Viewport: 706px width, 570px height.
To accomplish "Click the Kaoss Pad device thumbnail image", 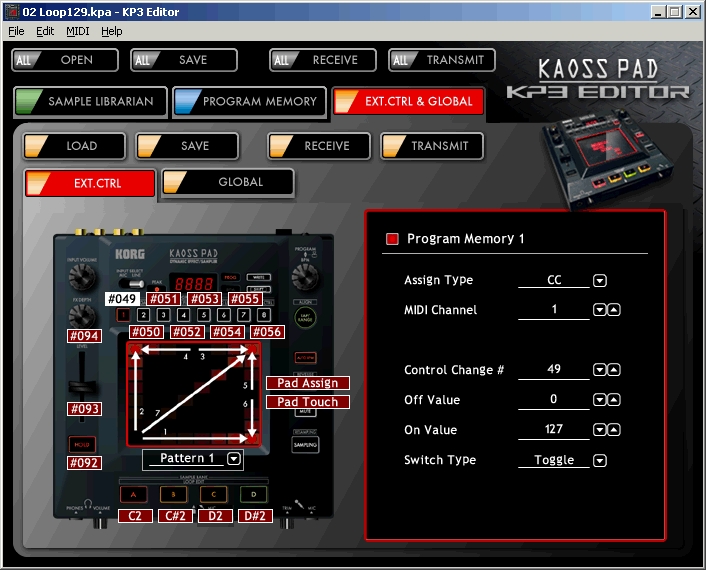I will click(609, 160).
